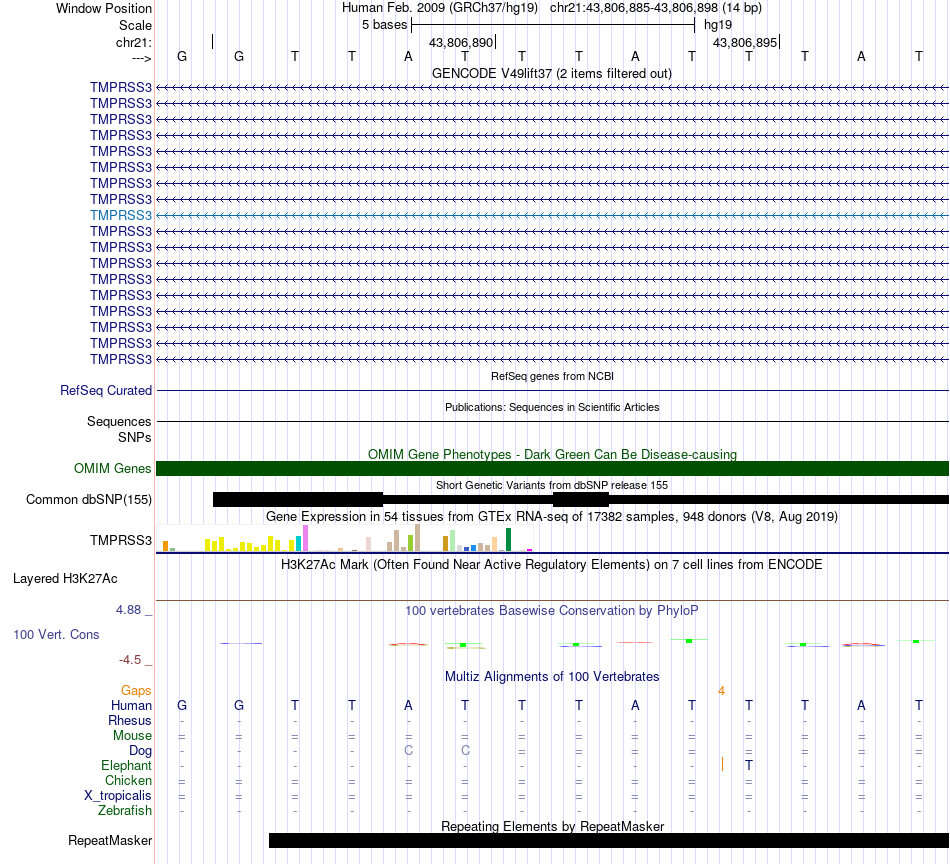
Task: Click the black RepeatMasker repeat bar
Action: 609,840
